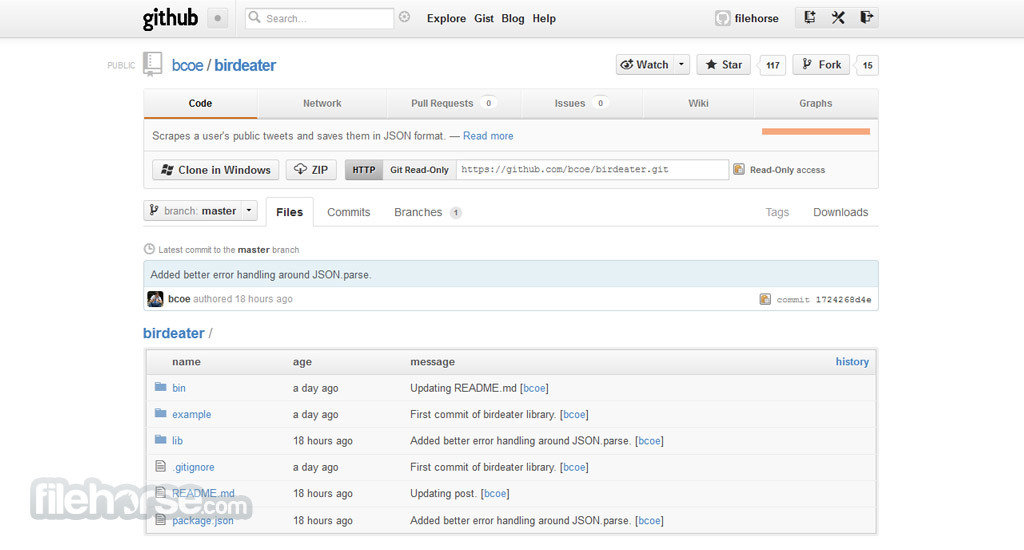This screenshot has width=1024, height=550.
Task: Select the Commits subtab
Action: (349, 212)
